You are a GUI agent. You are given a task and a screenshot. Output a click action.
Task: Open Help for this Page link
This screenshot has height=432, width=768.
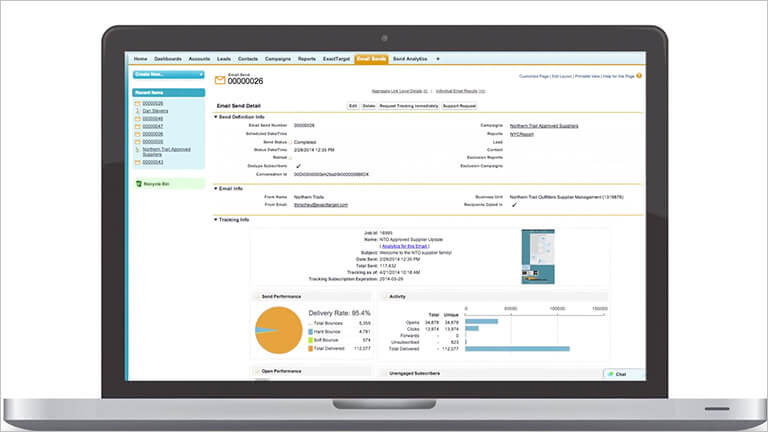click(619, 76)
